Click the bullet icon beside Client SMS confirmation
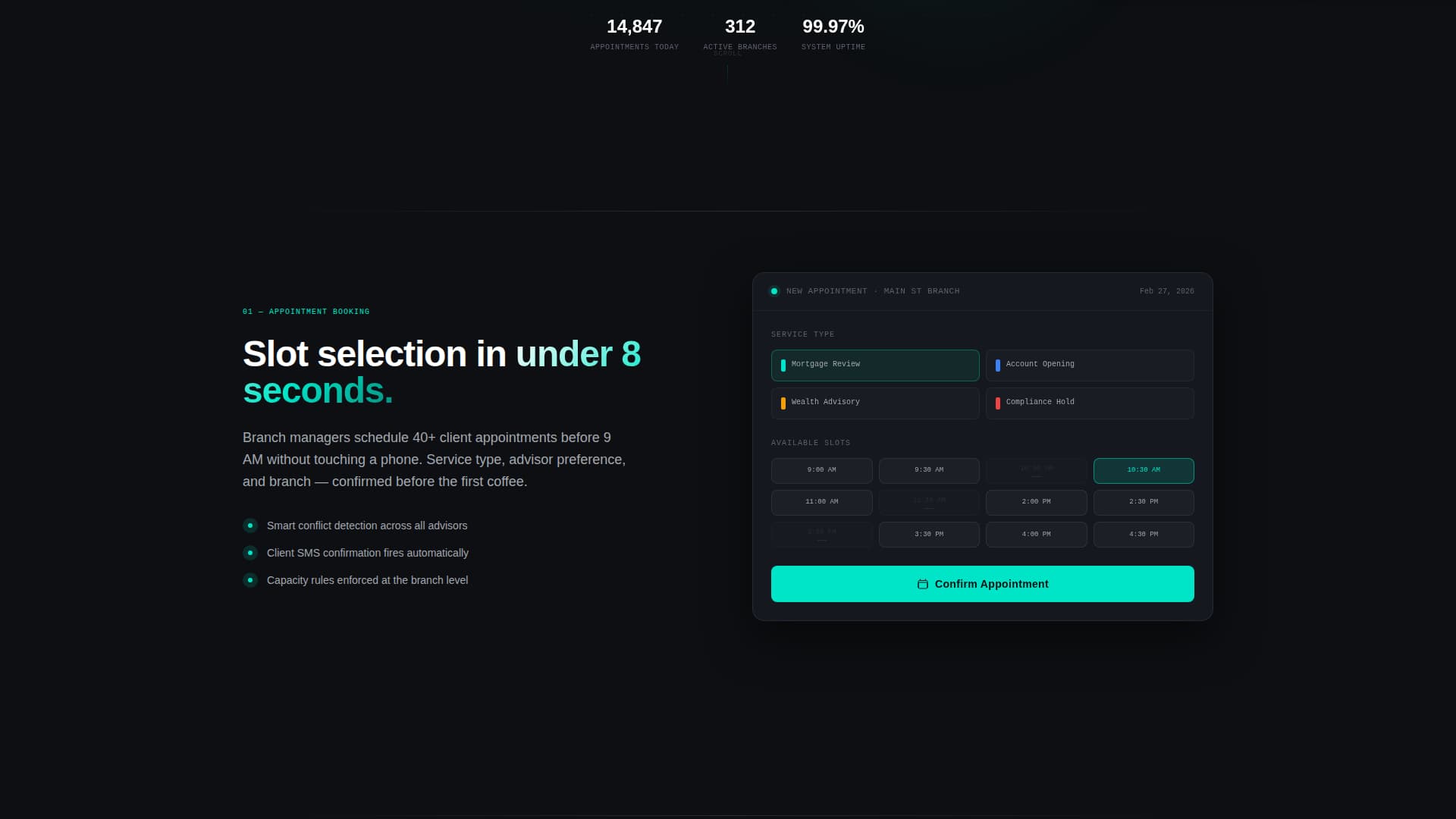The height and width of the screenshot is (819, 1456). click(250, 553)
